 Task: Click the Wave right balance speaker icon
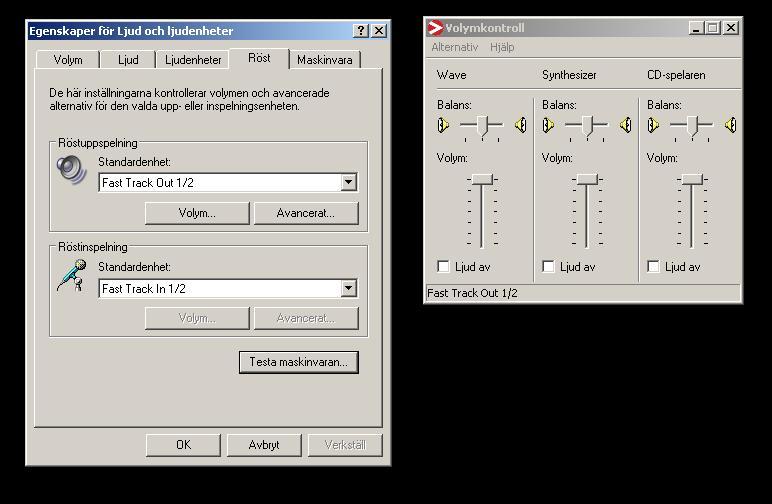521,125
